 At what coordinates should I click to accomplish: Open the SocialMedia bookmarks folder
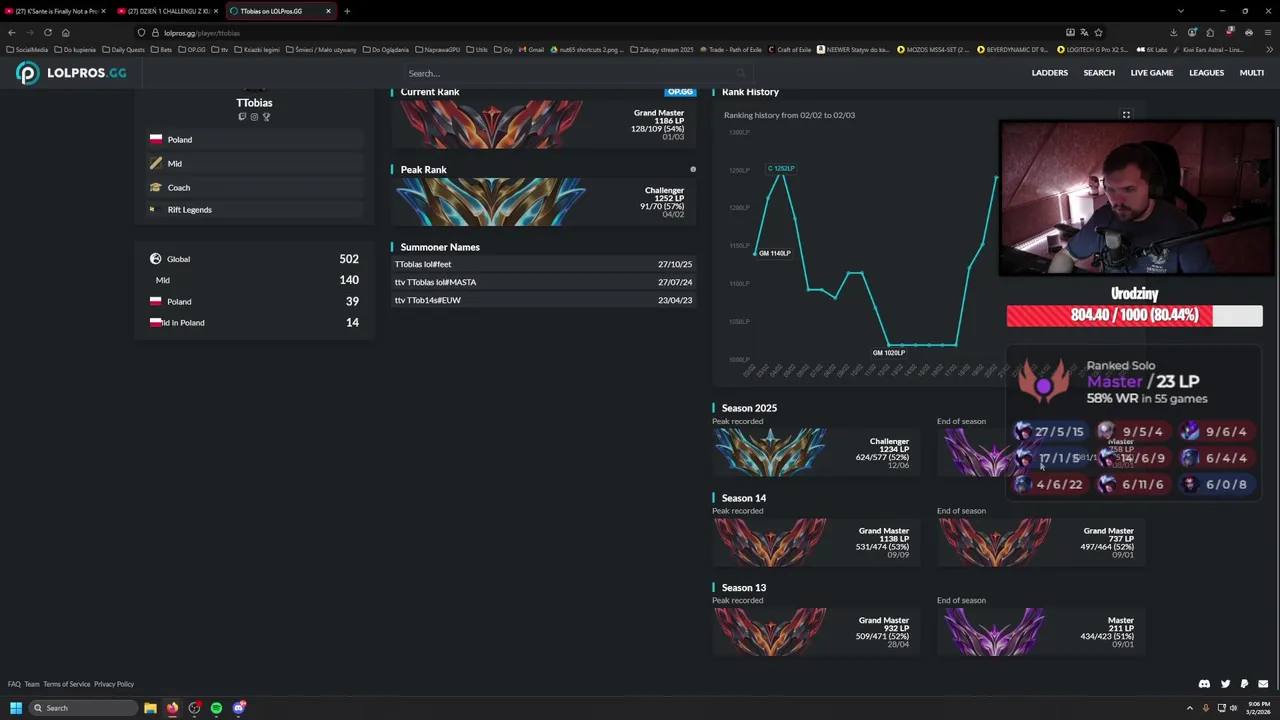pyautogui.click(x=26, y=49)
